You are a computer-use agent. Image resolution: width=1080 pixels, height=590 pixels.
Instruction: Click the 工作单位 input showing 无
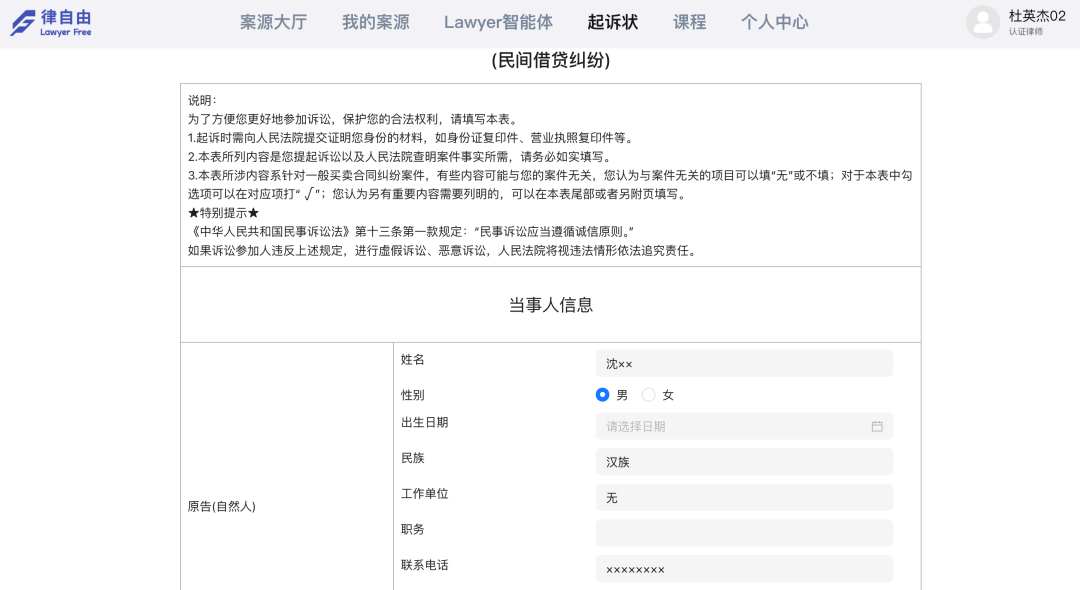744,497
